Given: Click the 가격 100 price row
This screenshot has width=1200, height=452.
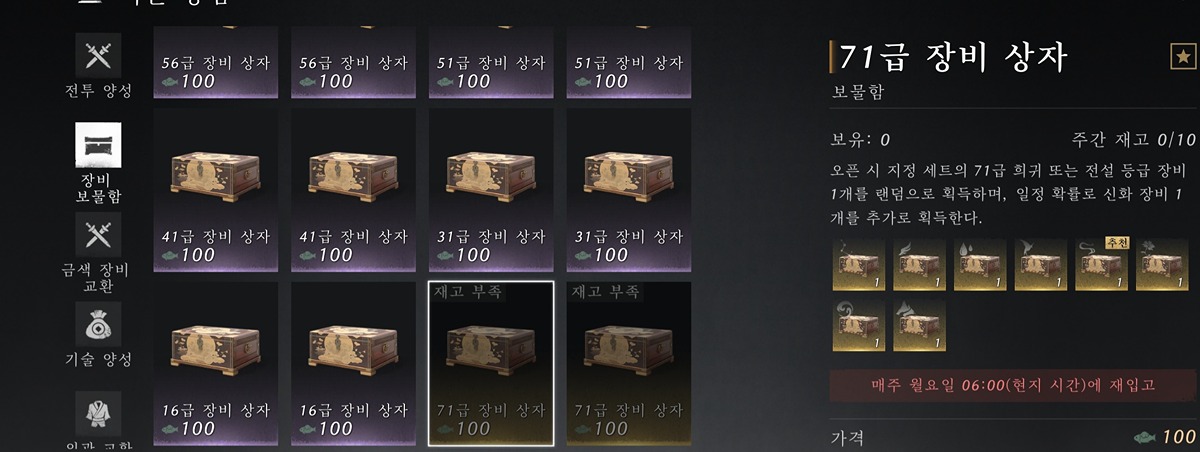Looking at the screenshot, I should tap(1013, 437).
